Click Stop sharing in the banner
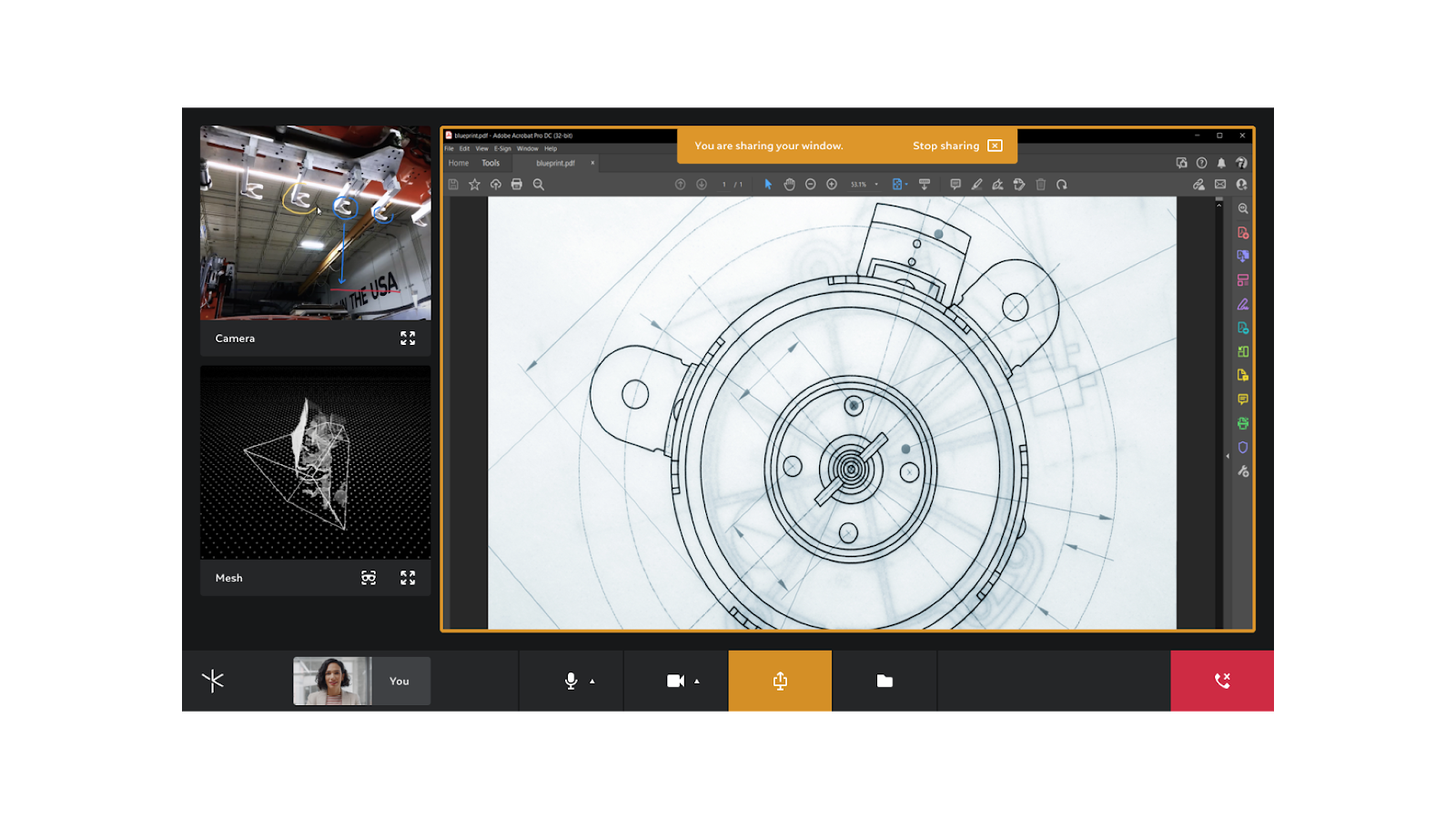Screen dimensions: 1456x819 (947, 146)
